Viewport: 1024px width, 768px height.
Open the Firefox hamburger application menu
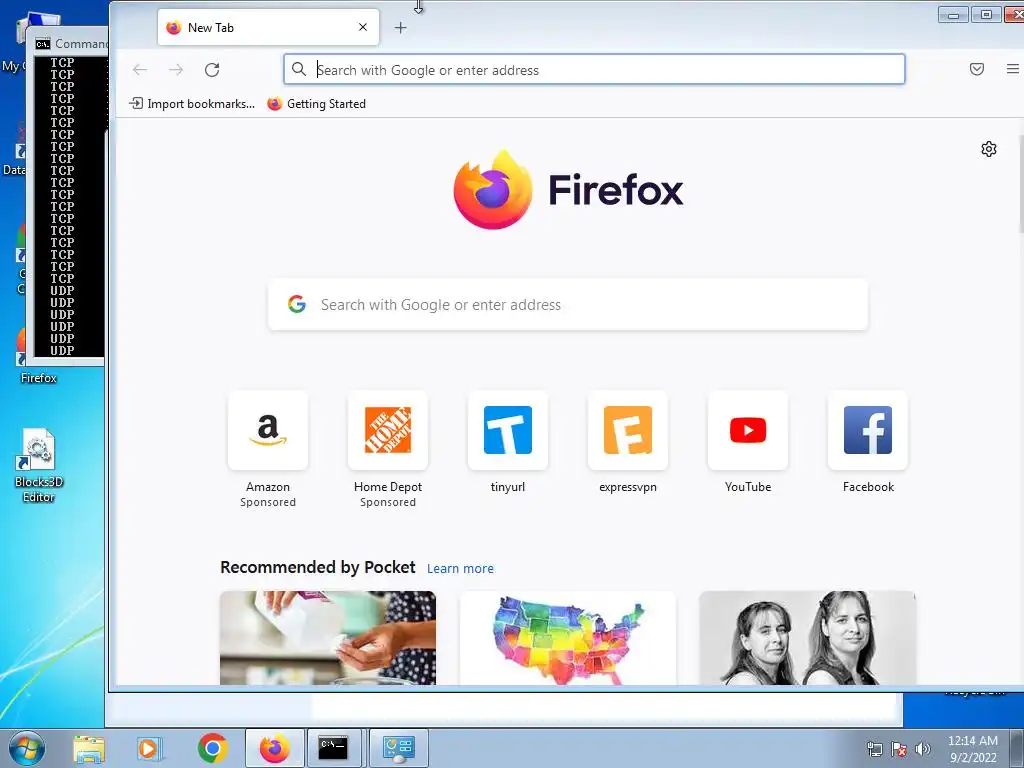1013,69
